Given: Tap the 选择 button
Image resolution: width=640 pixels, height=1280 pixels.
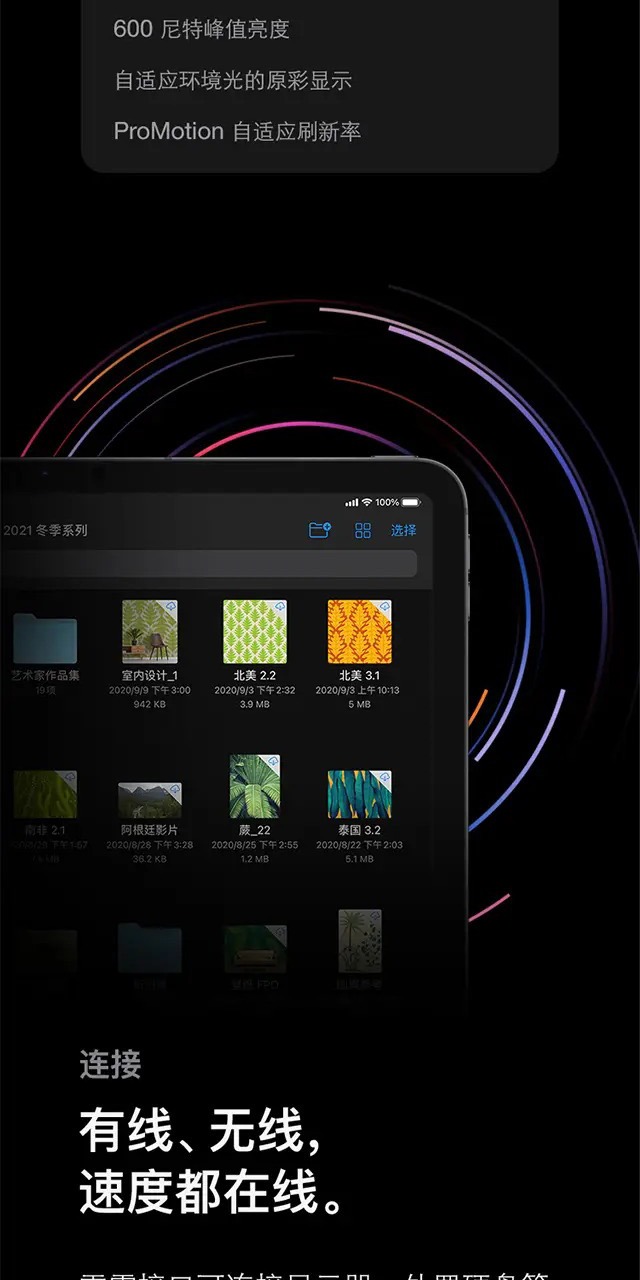Looking at the screenshot, I should pos(404,530).
